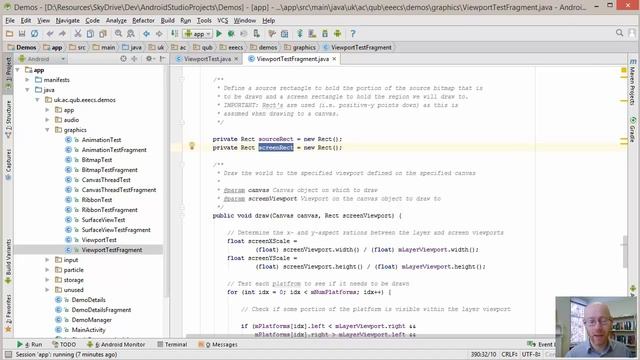Click the CRLF line separator indicator

point(509,354)
